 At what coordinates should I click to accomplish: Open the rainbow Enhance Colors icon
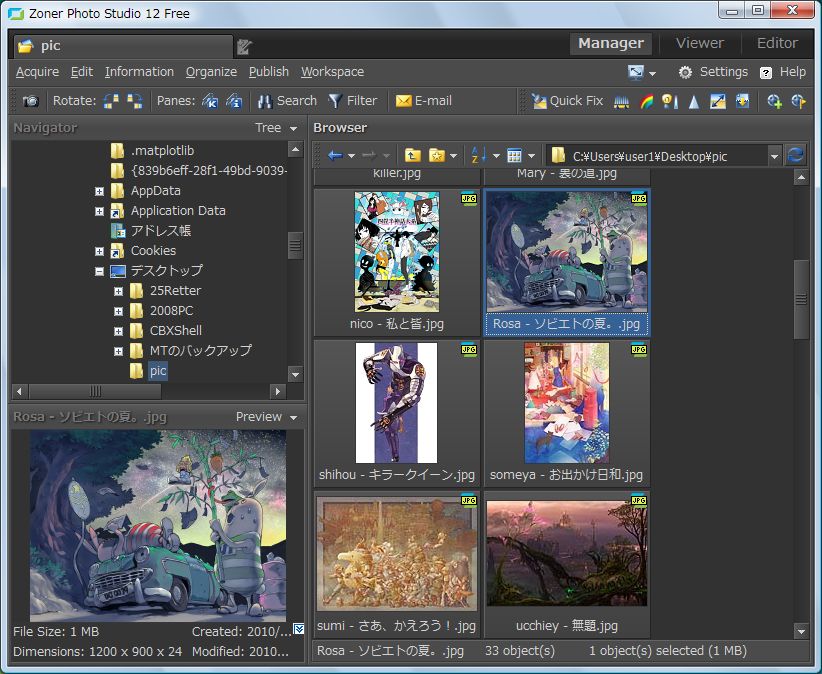tap(646, 101)
